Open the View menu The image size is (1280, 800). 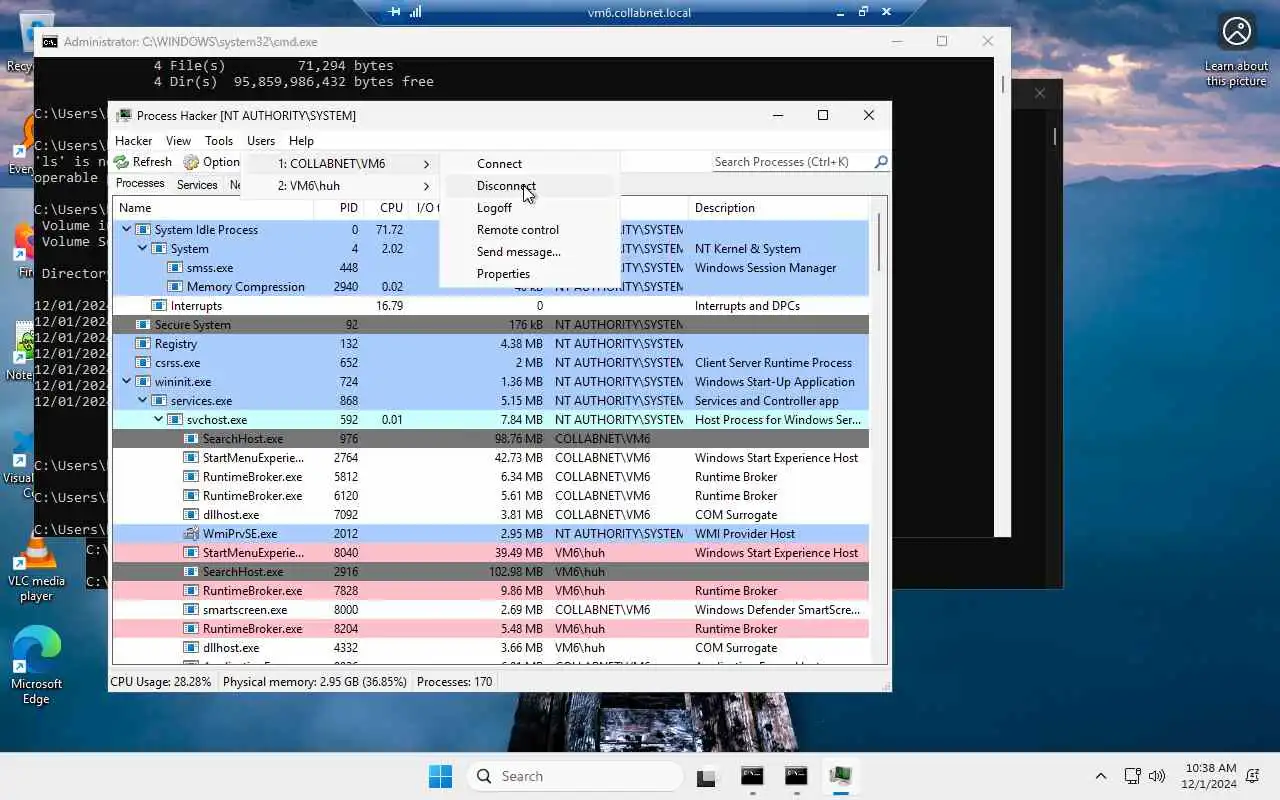[178, 141]
